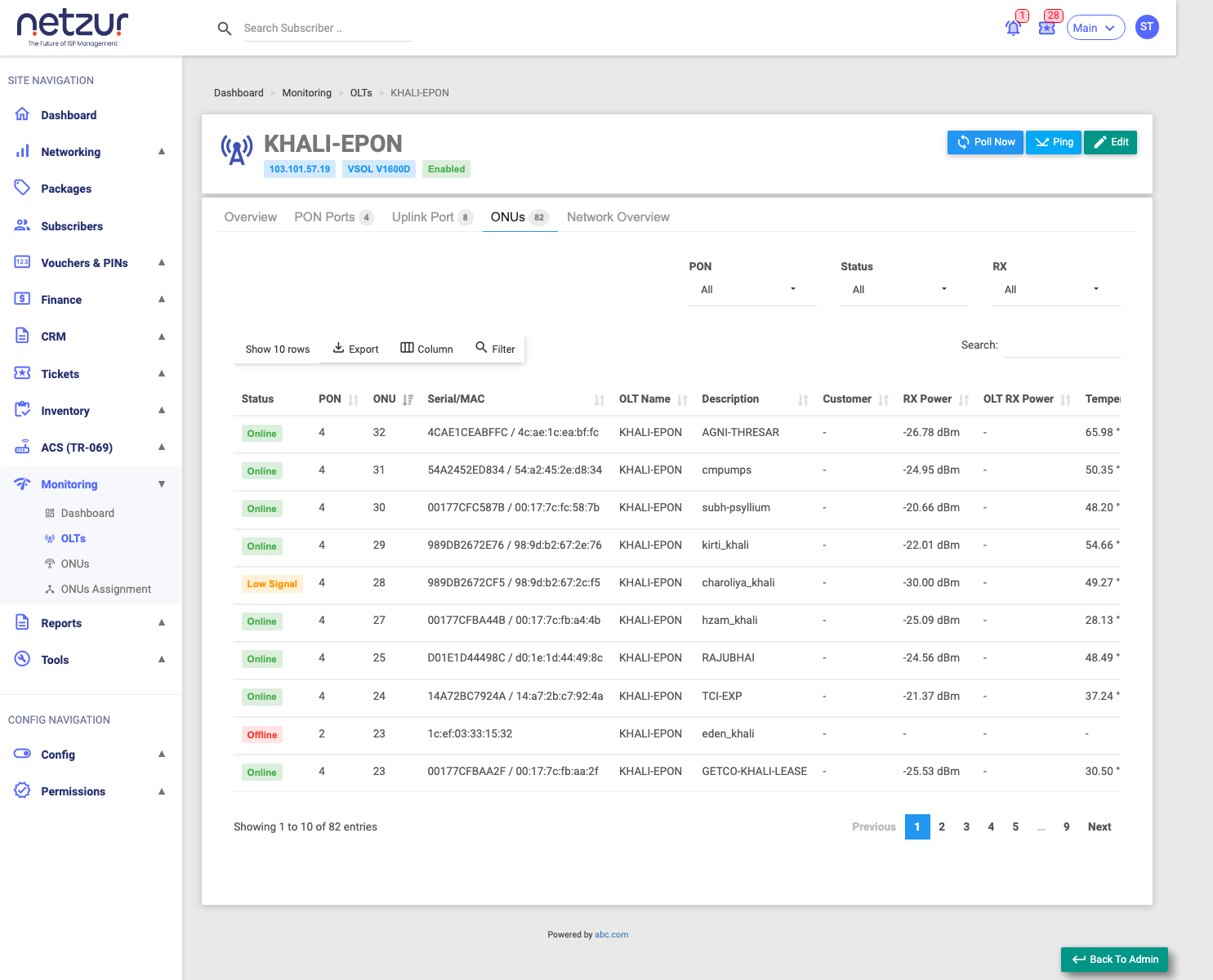Sort by RX Power column arrows
This screenshot has height=980, width=1213.
(x=964, y=400)
